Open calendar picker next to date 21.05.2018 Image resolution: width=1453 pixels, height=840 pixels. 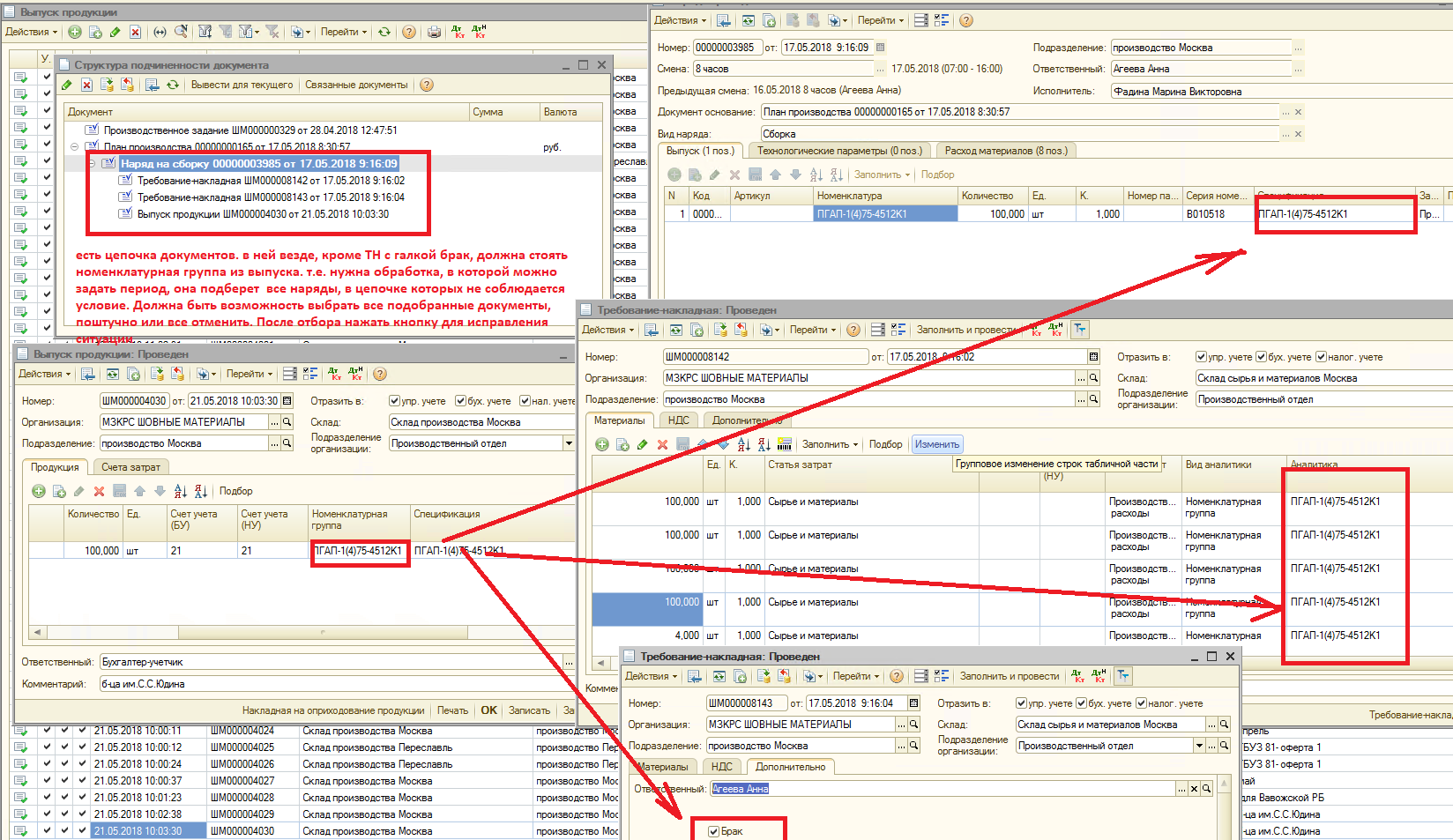(287, 401)
